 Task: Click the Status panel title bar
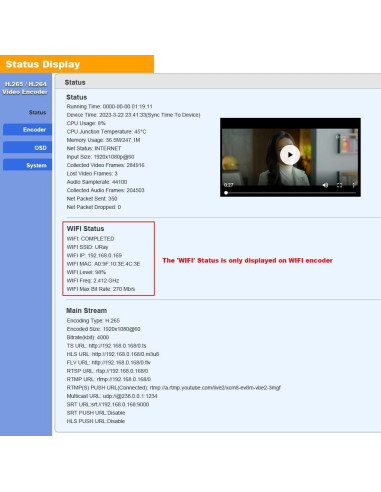pos(218,82)
